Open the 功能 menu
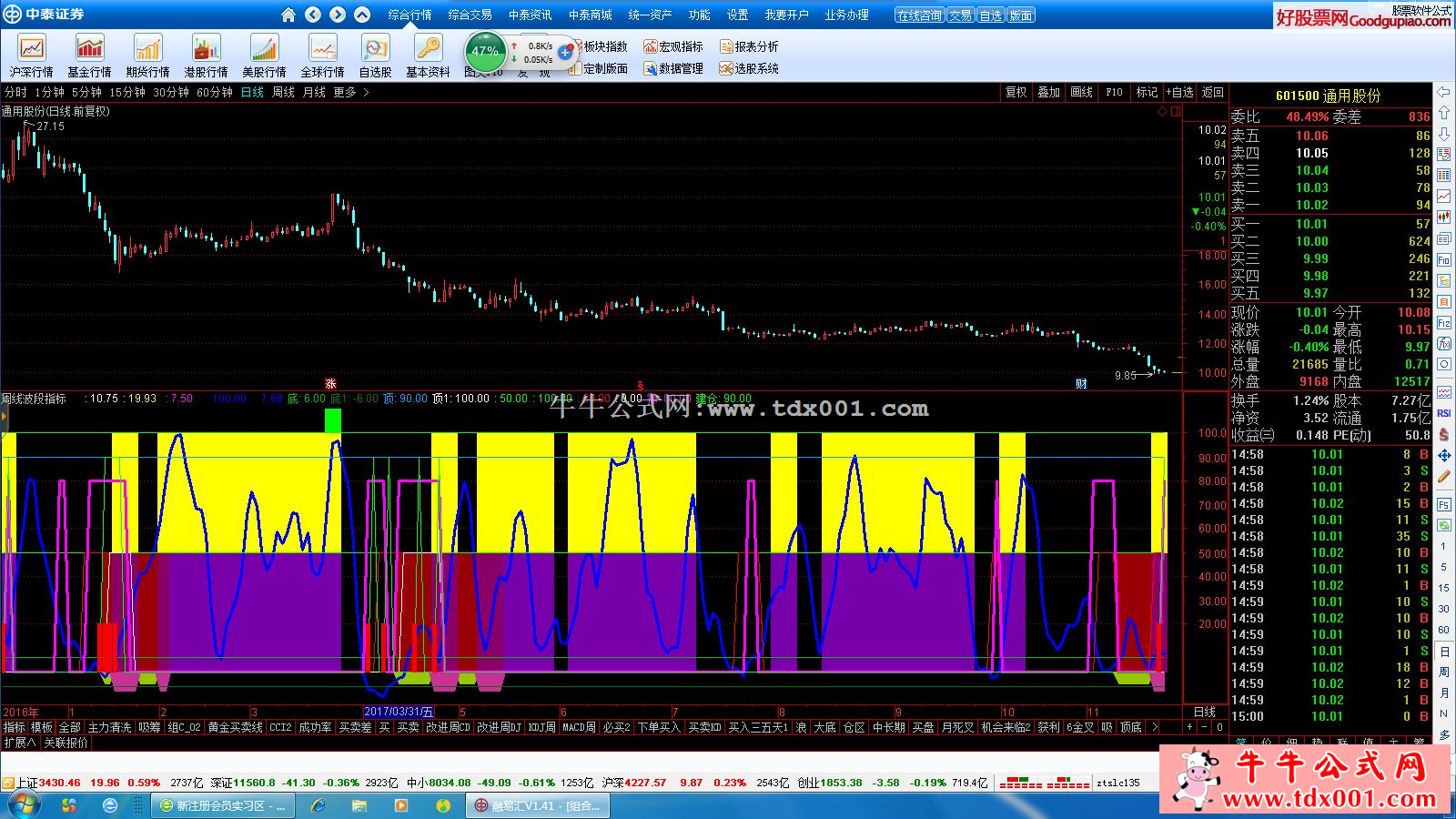This screenshot has width=1456, height=819. pos(699,15)
